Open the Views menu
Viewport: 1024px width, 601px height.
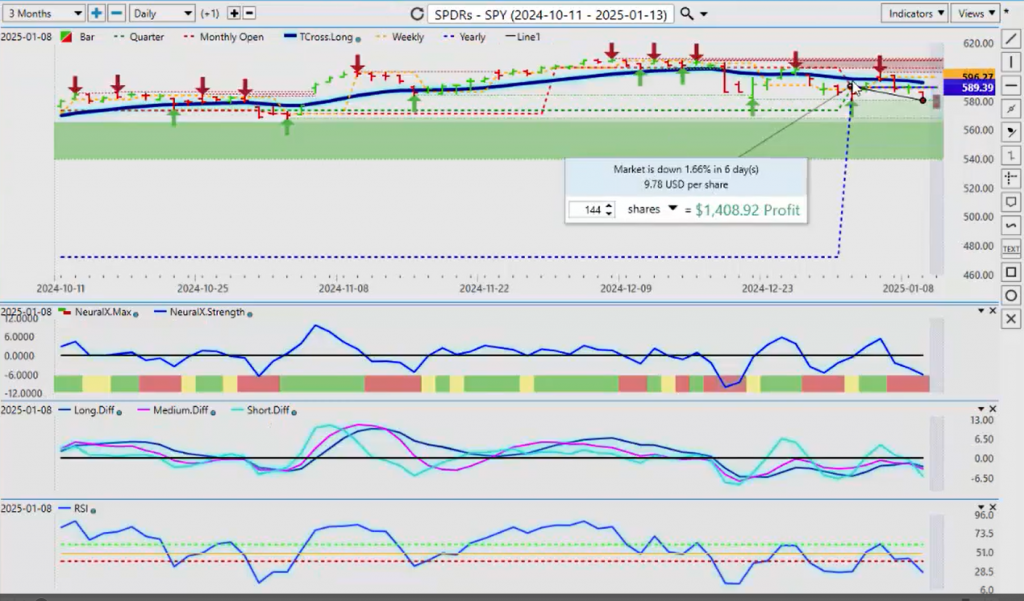tap(975, 13)
